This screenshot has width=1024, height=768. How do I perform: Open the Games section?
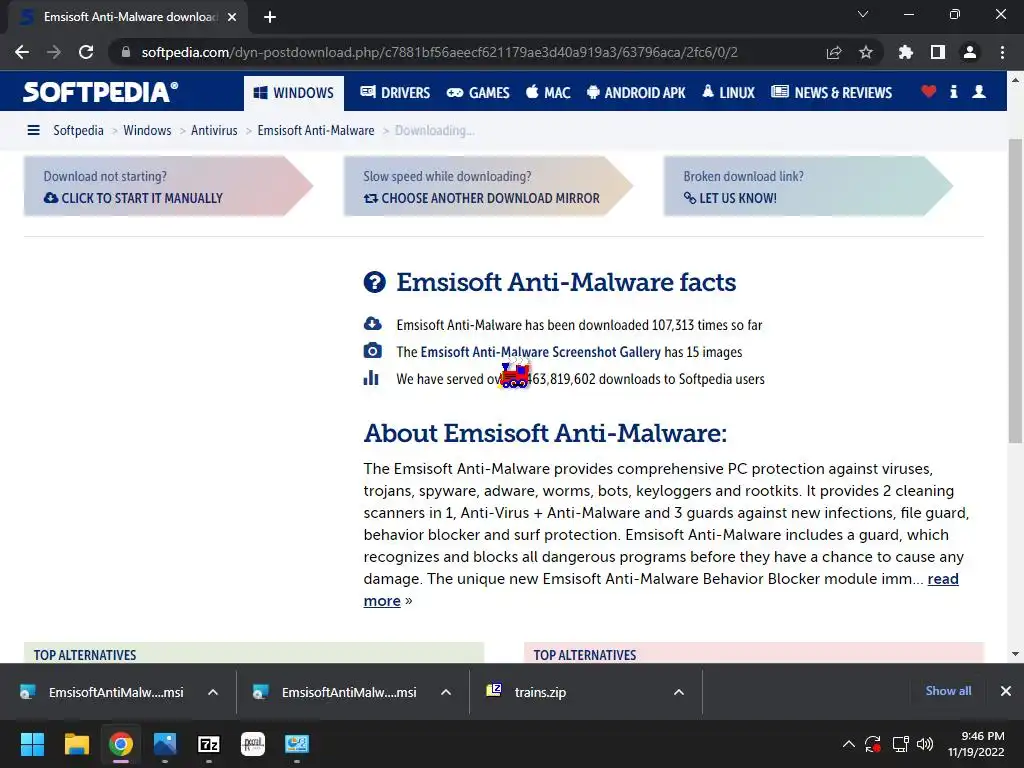(x=478, y=93)
